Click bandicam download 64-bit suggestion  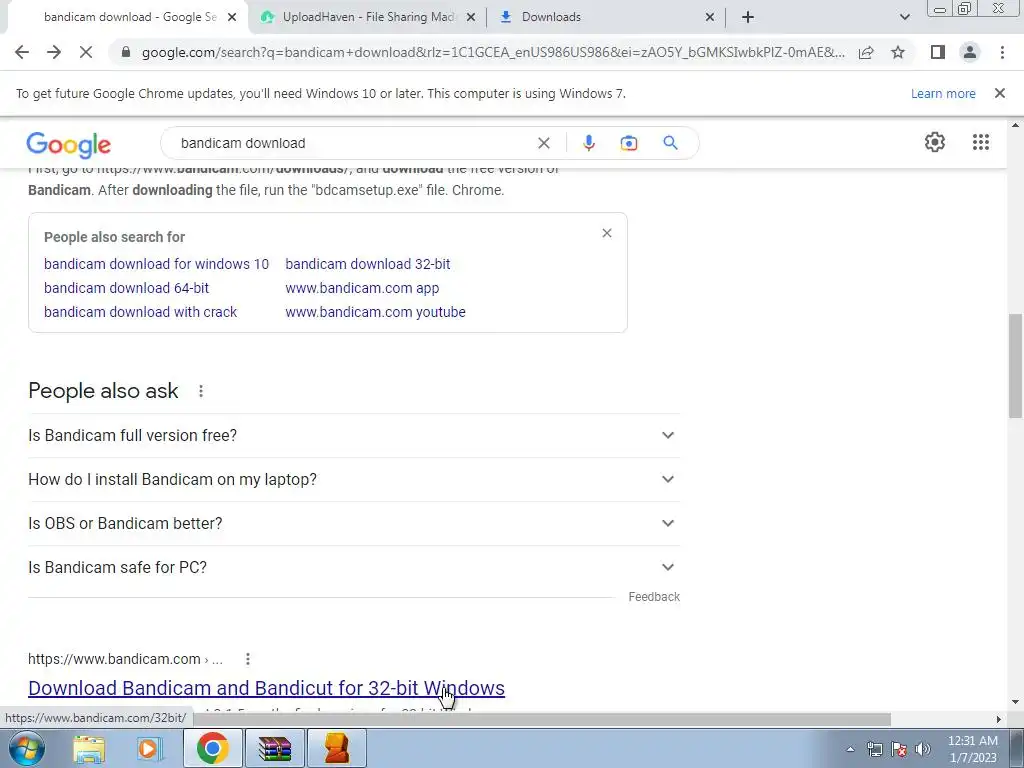click(127, 288)
